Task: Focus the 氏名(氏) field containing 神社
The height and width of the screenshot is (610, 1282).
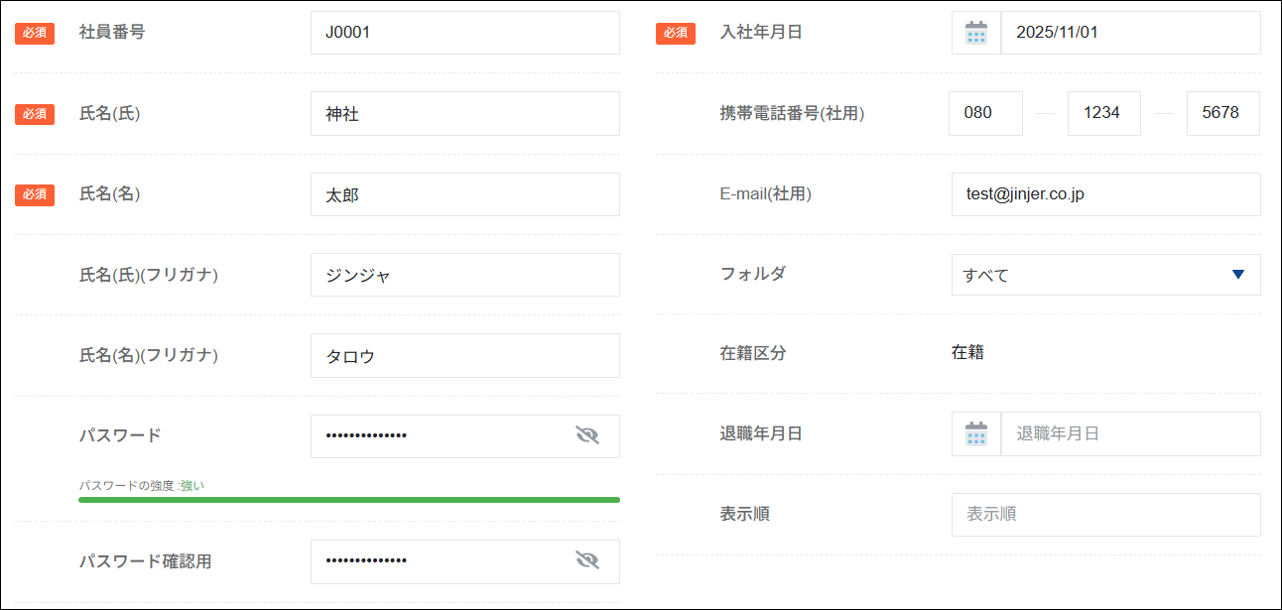Action: tap(465, 114)
